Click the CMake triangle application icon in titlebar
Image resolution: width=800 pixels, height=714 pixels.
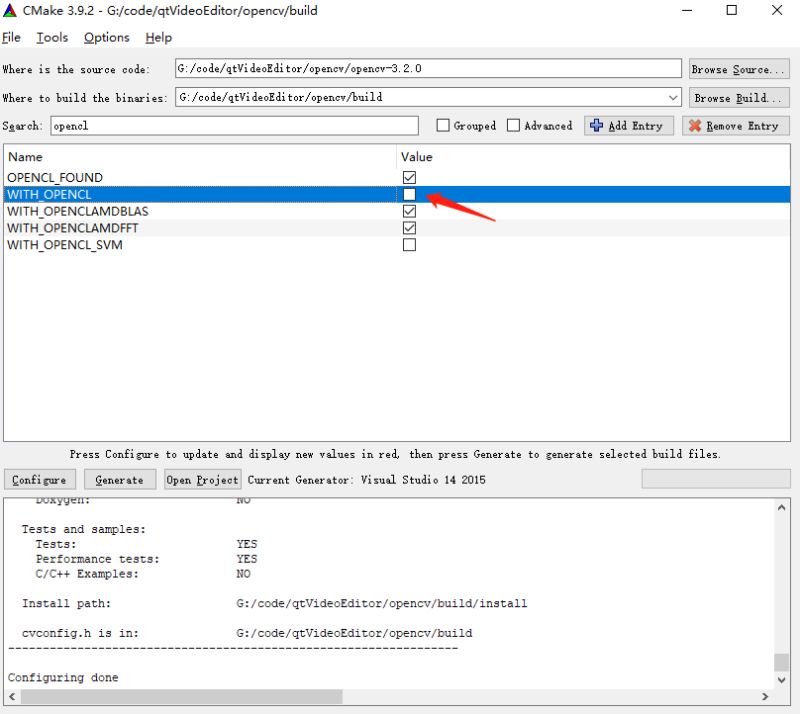(12, 10)
